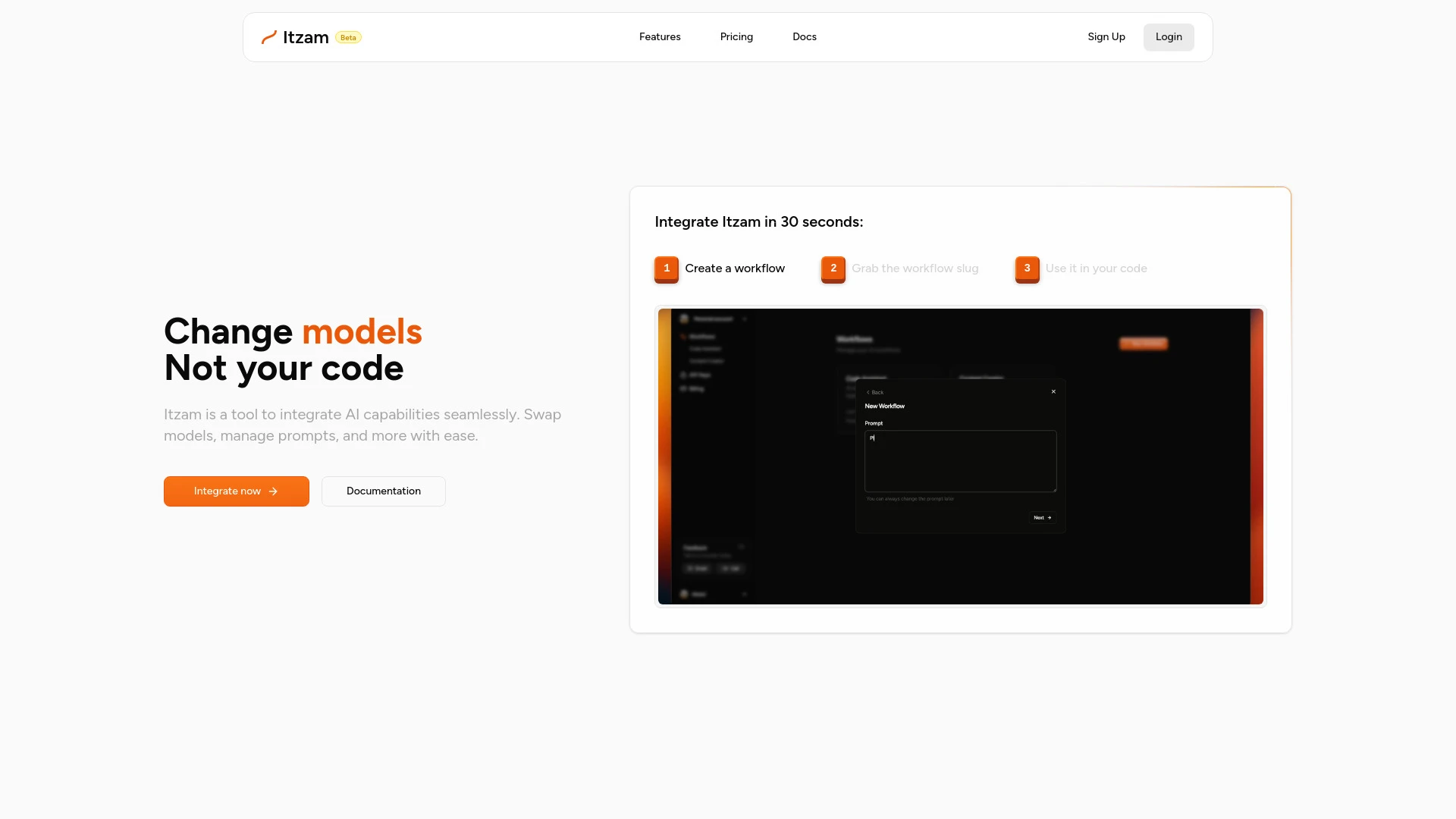
Task: Click inside the Prompt text area
Action: 959,461
